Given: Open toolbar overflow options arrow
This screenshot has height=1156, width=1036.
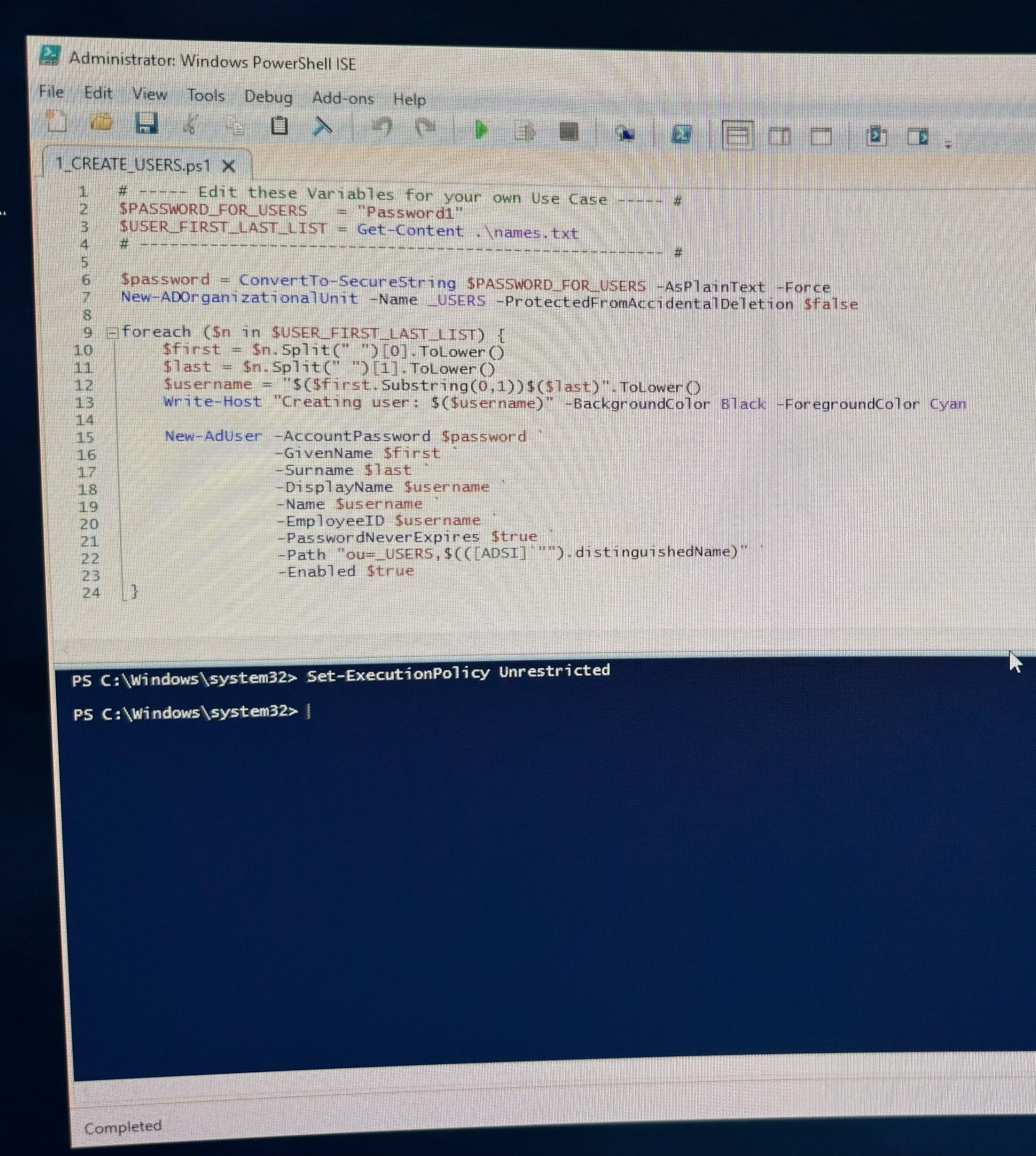Looking at the screenshot, I should click(x=948, y=145).
